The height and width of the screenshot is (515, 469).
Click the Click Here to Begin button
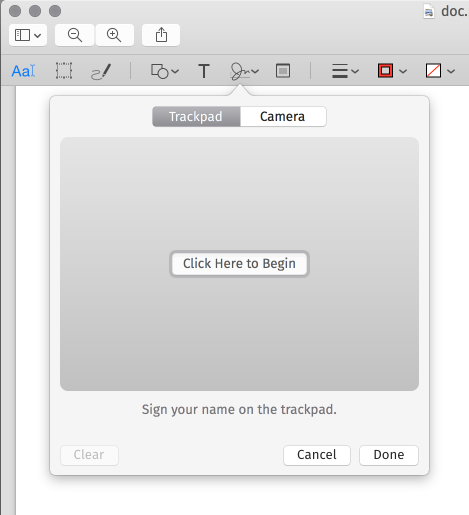pos(239,264)
